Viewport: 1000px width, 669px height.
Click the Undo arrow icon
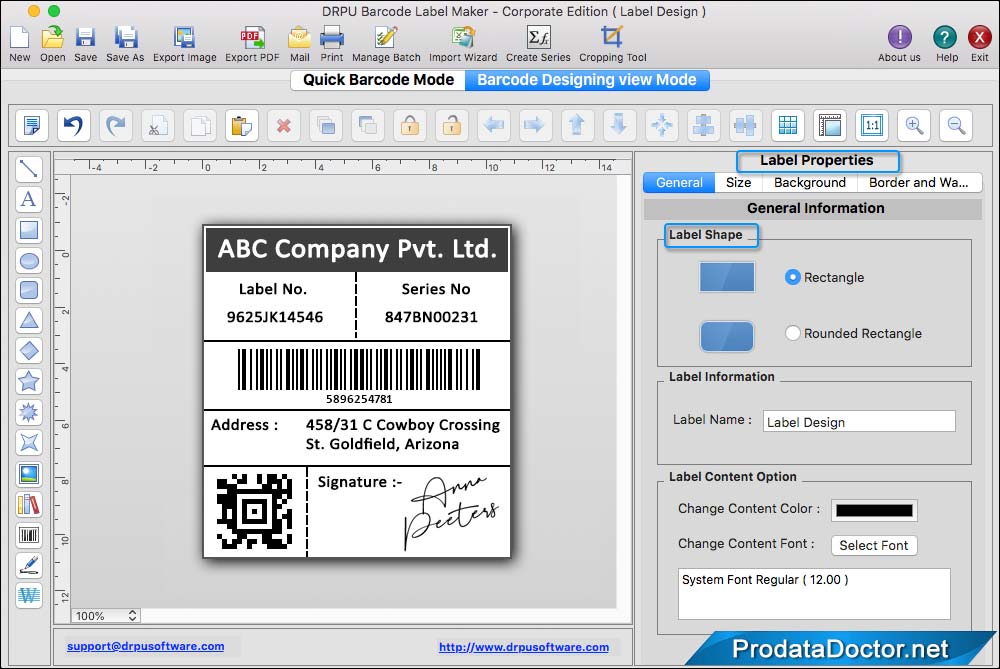pyautogui.click(x=73, y=125)
